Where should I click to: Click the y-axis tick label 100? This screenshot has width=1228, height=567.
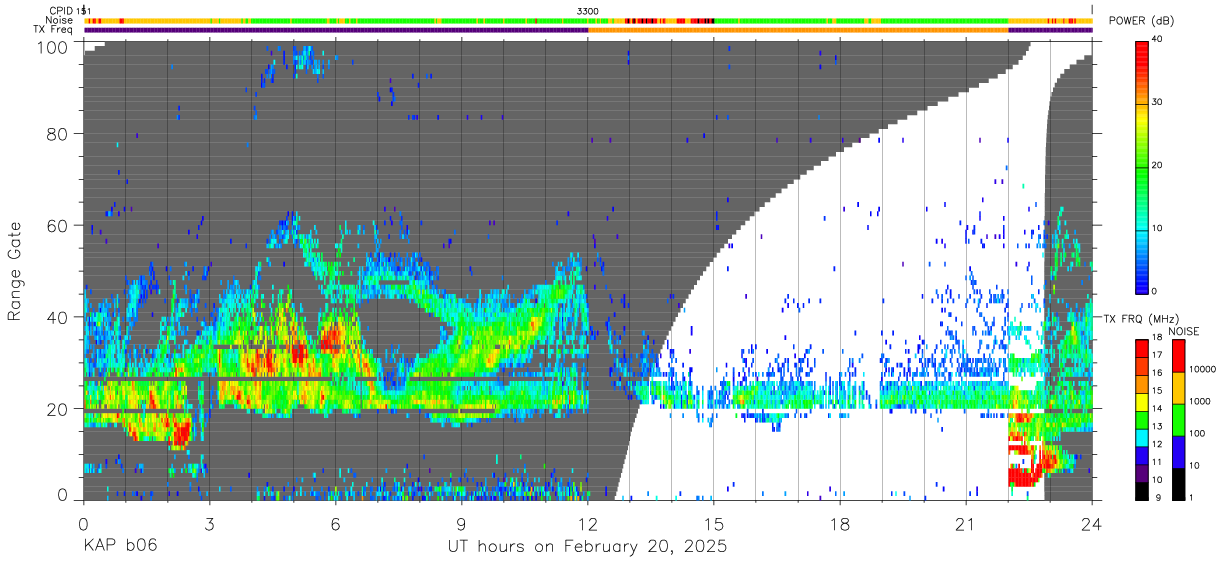point(53,47)
